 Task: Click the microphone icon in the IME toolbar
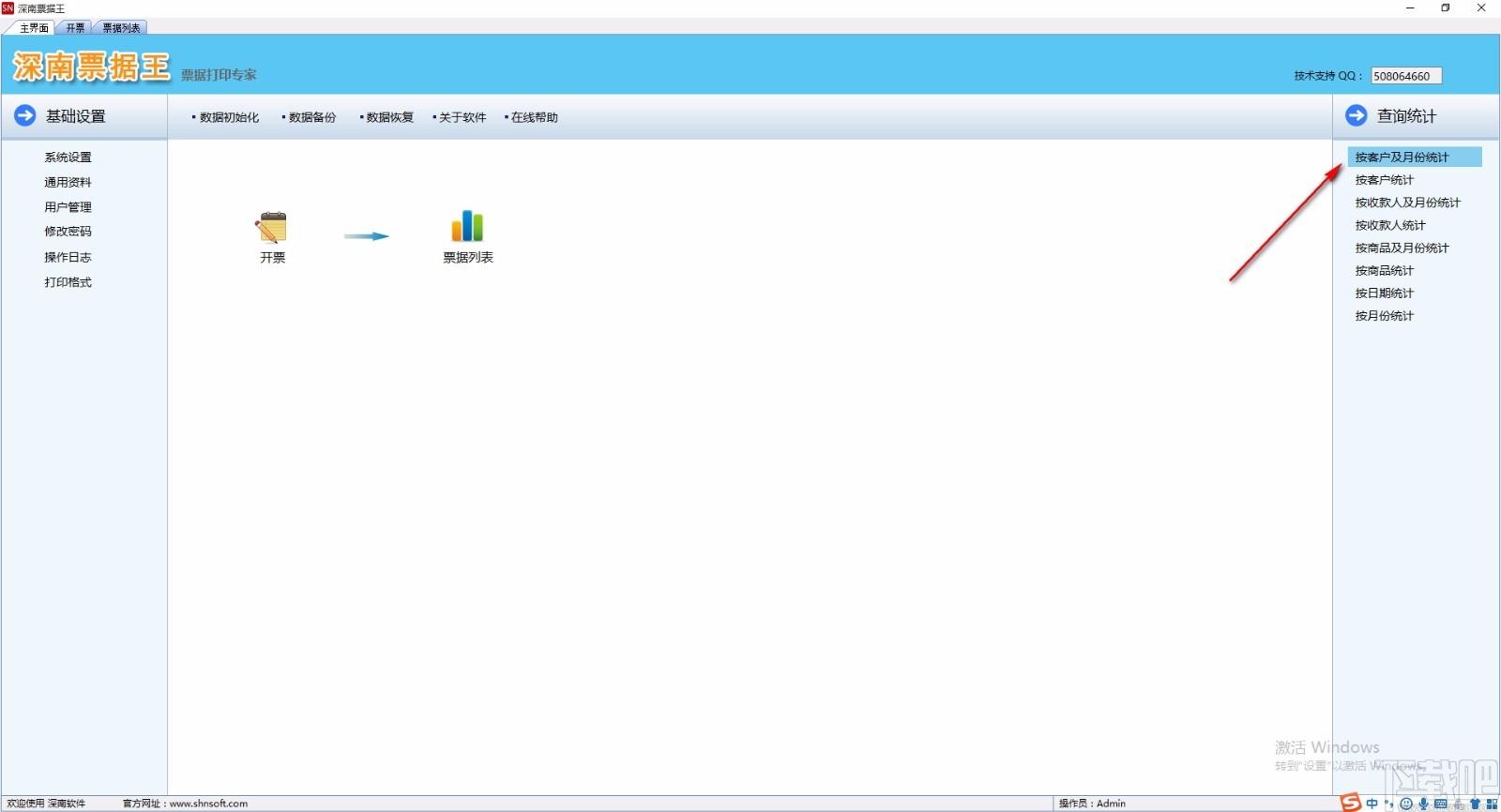pyautogui.click(x=1423, y=804)
